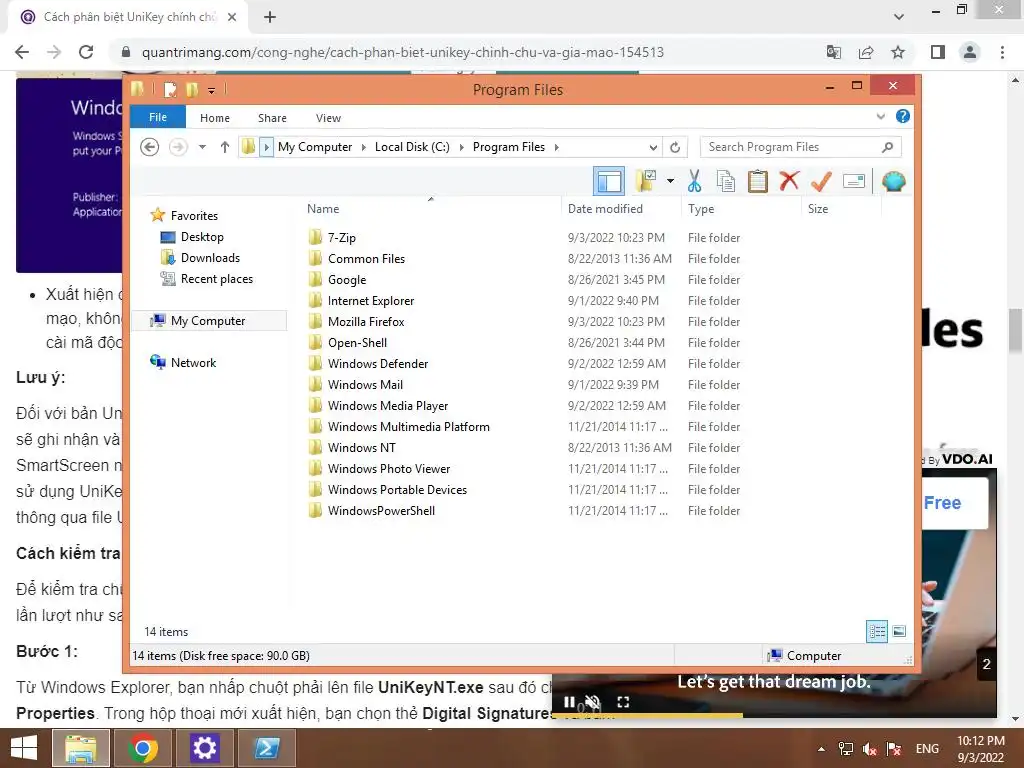1024x768 pixels.
Task: Click Local Disk (C:) breadcrumb
Action: coord(412,147)
